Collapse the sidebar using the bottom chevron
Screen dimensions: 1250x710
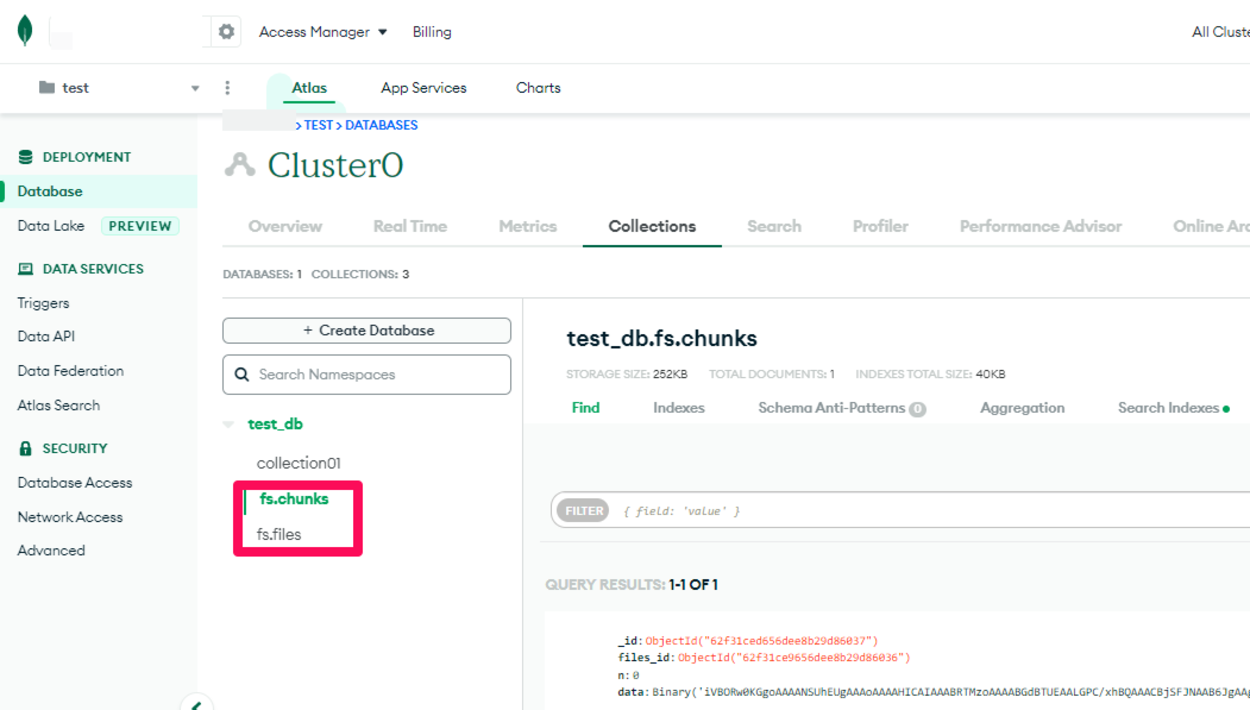pyautogui.click(x=196, y=705)
